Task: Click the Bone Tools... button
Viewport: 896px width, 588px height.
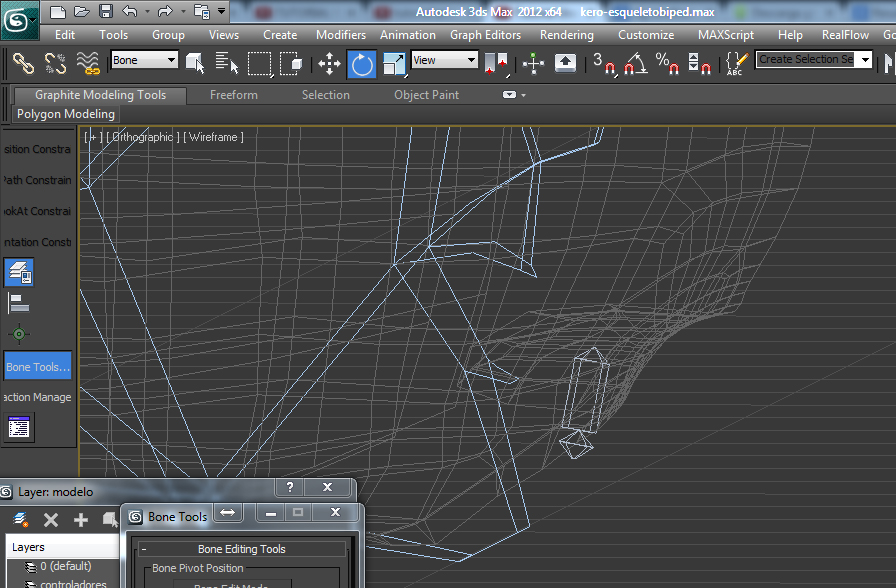Action: point(38,367)
